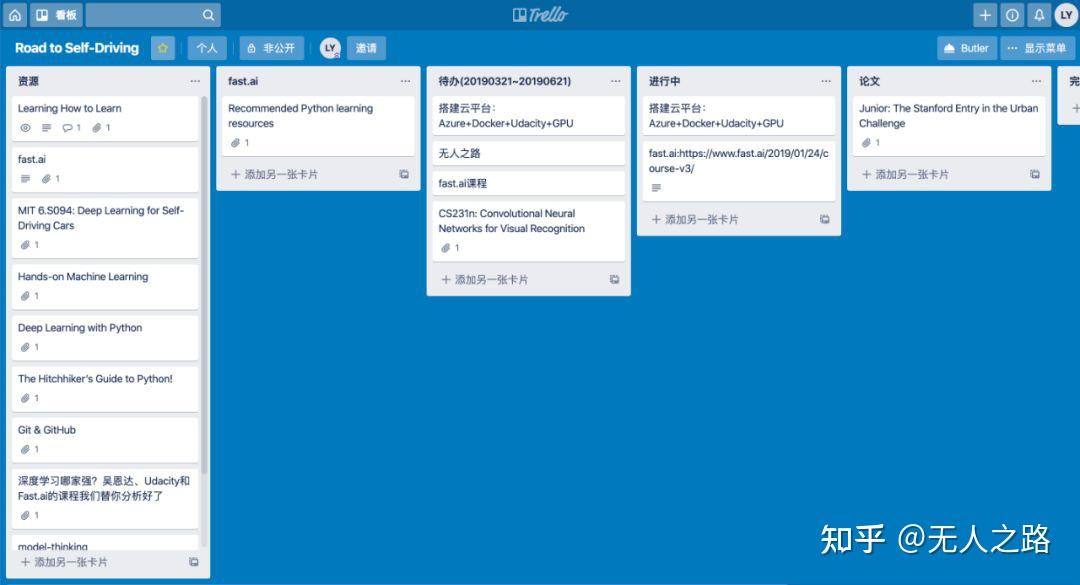Click the 邀请 invite button
1080x585 pixels.
(366, 48)
